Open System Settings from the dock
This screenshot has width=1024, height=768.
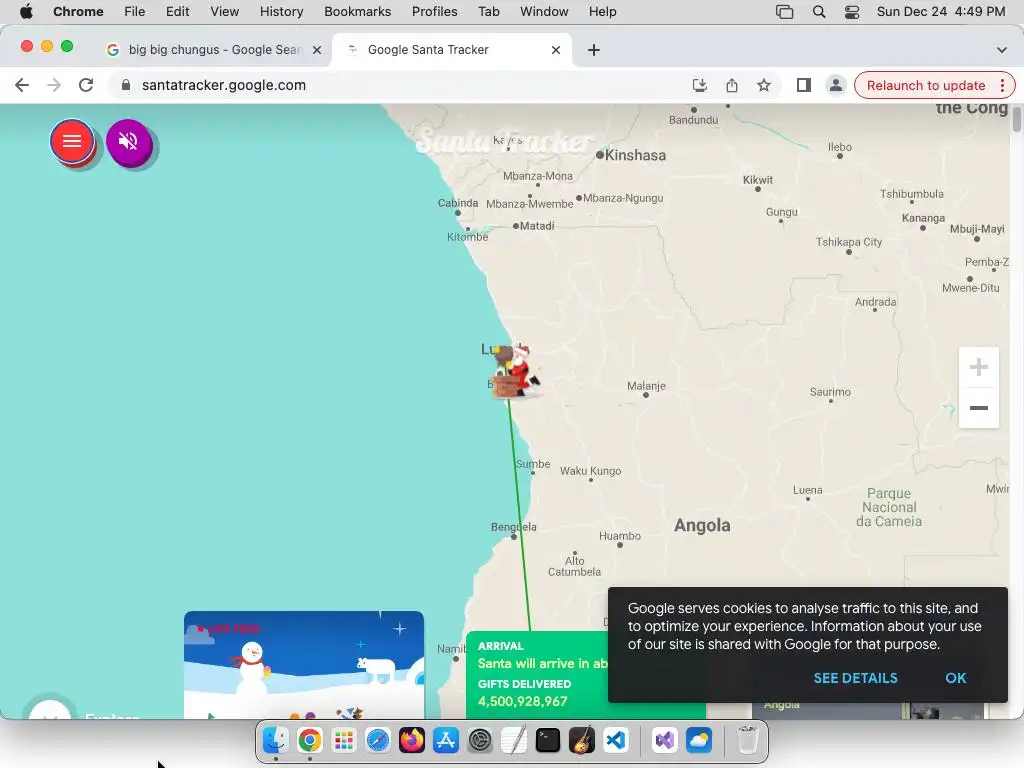click(x=480, y=741)
